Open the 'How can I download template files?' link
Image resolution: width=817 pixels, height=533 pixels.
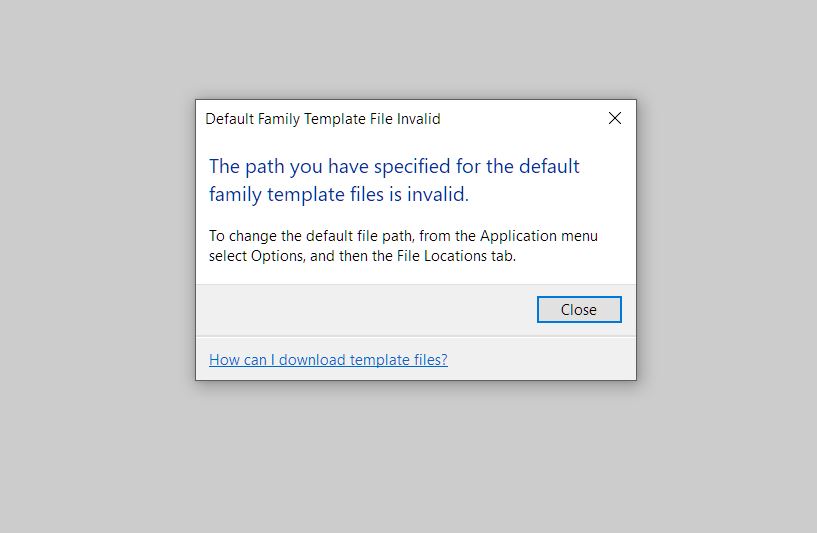[x=328, y=360]
